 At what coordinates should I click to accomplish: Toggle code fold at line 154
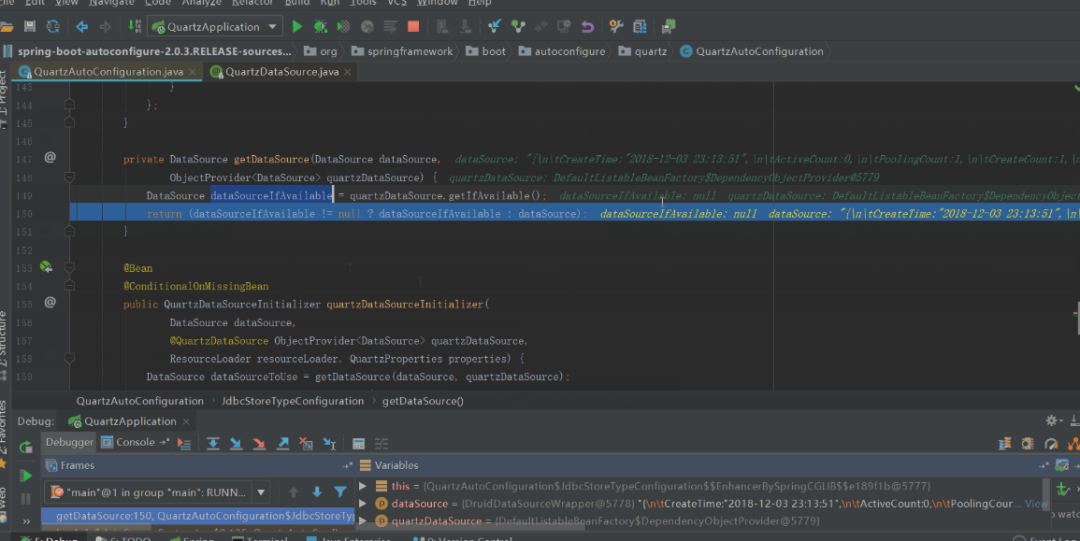pyautogui.click(x=70, y=285)
